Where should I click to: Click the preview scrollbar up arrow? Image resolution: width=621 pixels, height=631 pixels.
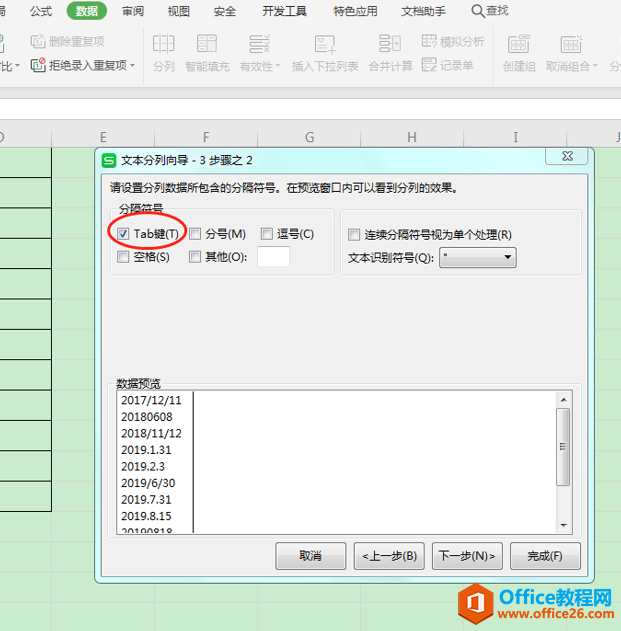[563, 400]
